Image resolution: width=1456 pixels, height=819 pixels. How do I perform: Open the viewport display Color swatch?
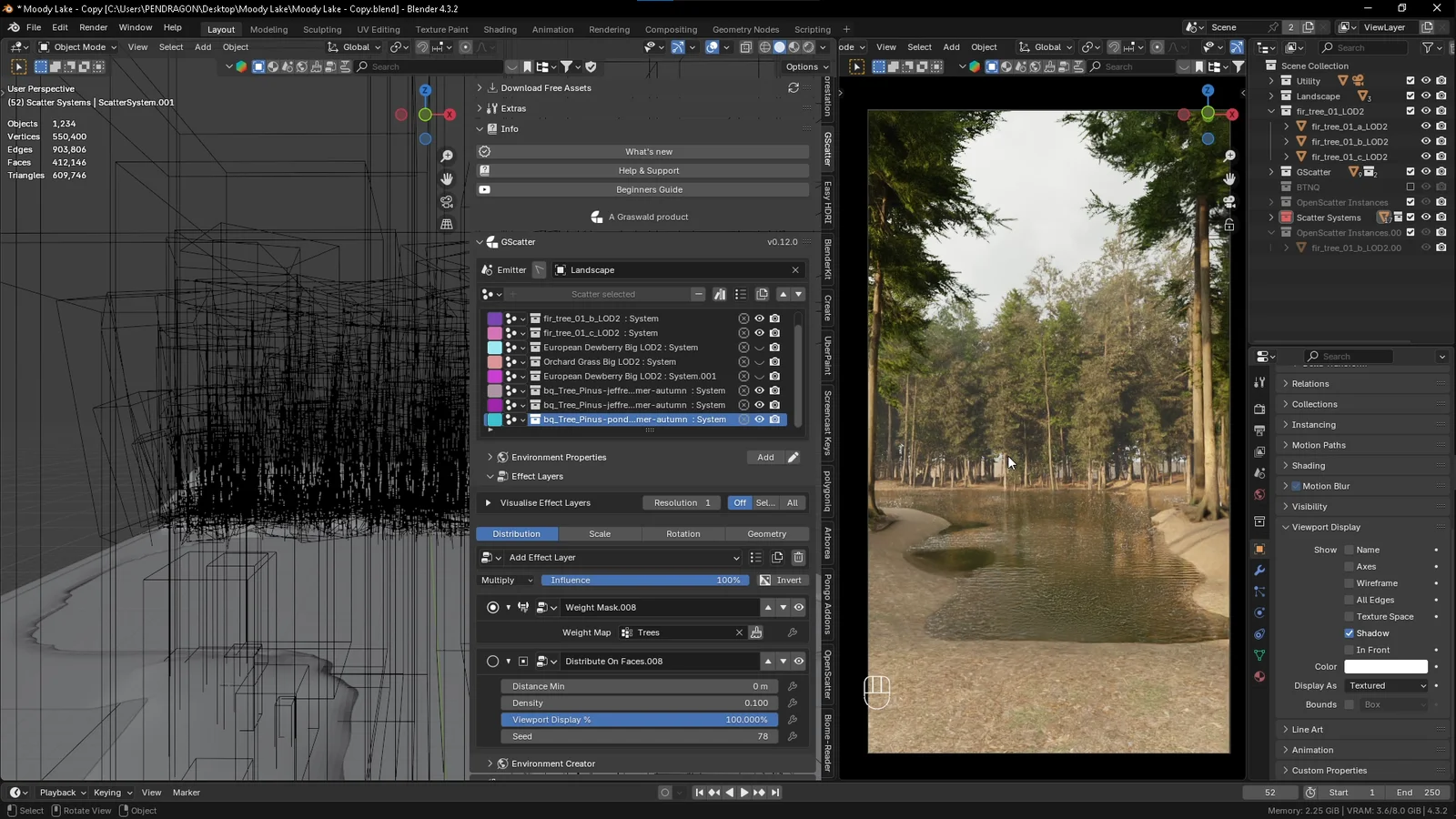[1386, 666]
